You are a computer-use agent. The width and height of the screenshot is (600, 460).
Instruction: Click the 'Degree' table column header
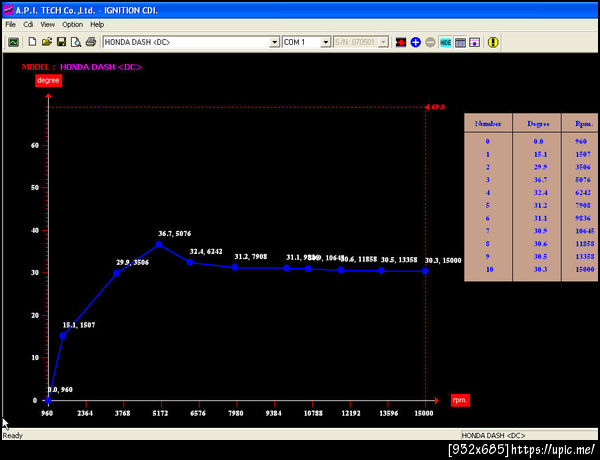tap(538, 124)
